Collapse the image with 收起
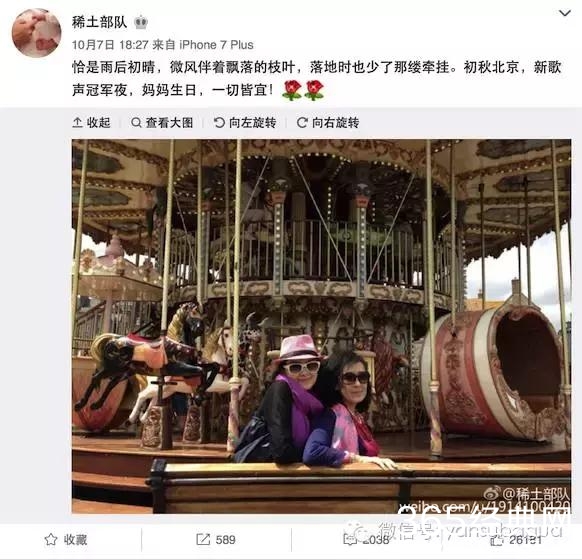This screenshot has width=582, height=560. tap(91, 122)
